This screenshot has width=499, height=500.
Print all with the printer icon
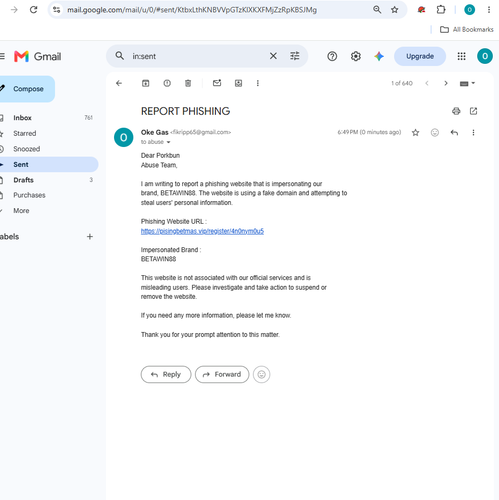[x=456, y=111]
